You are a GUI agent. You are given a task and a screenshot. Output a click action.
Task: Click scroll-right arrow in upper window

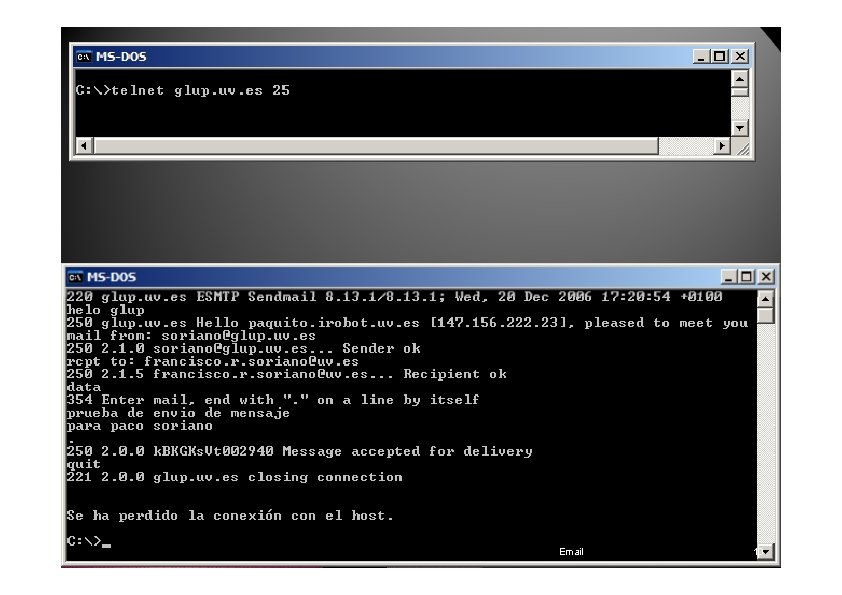tap(722, 146)
